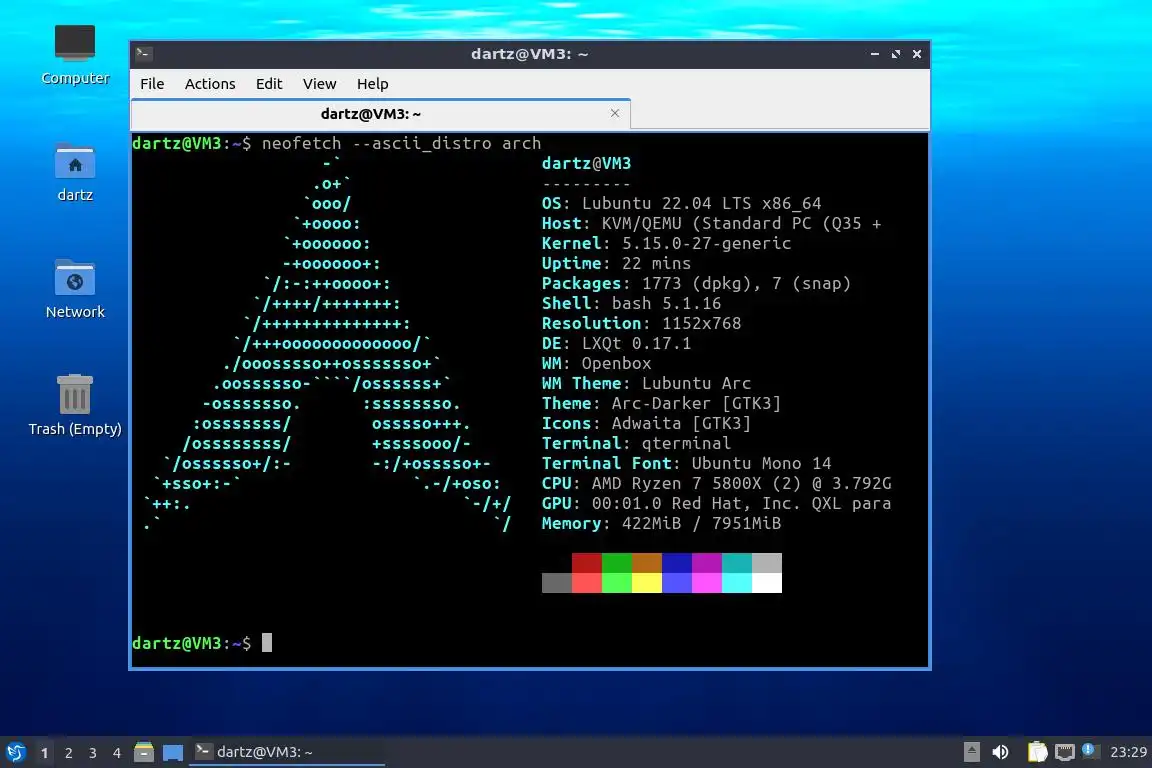The image size is (1152, 768).
Task: Open the volume control tray icon
Action: 1000,752
